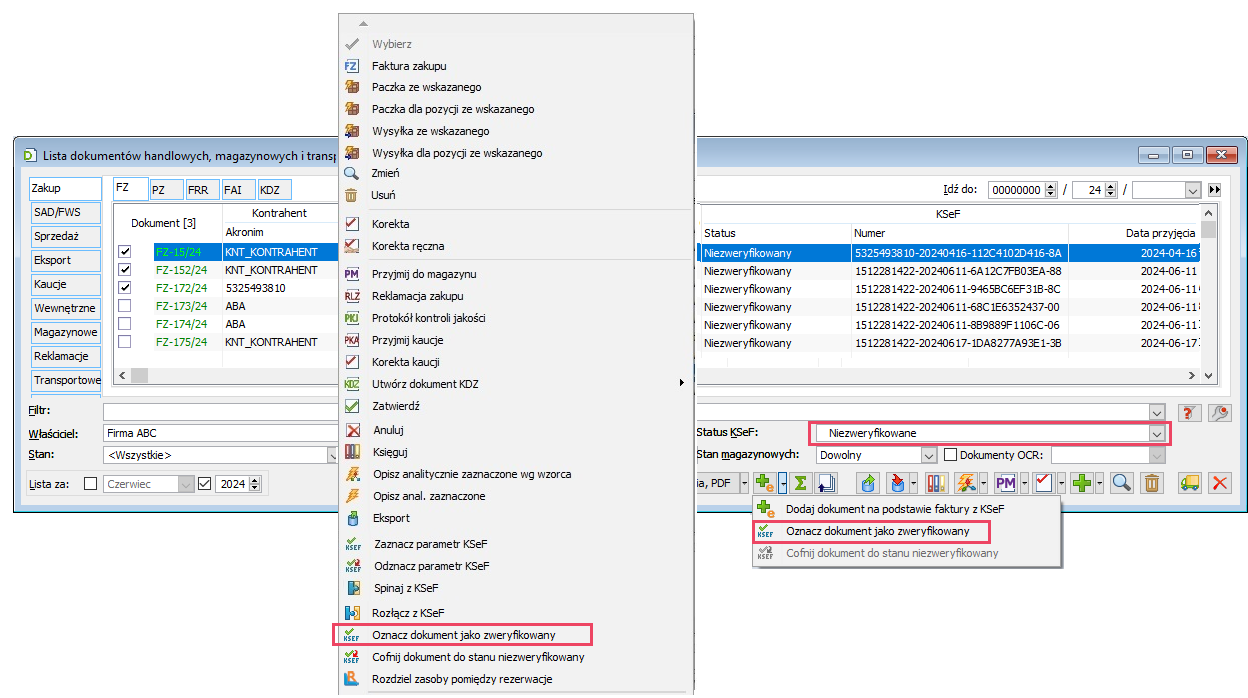Enable the Dokumenty OCR checkbox
Image resolution: width=1248 pixels, height=698 pixels.
951,455
